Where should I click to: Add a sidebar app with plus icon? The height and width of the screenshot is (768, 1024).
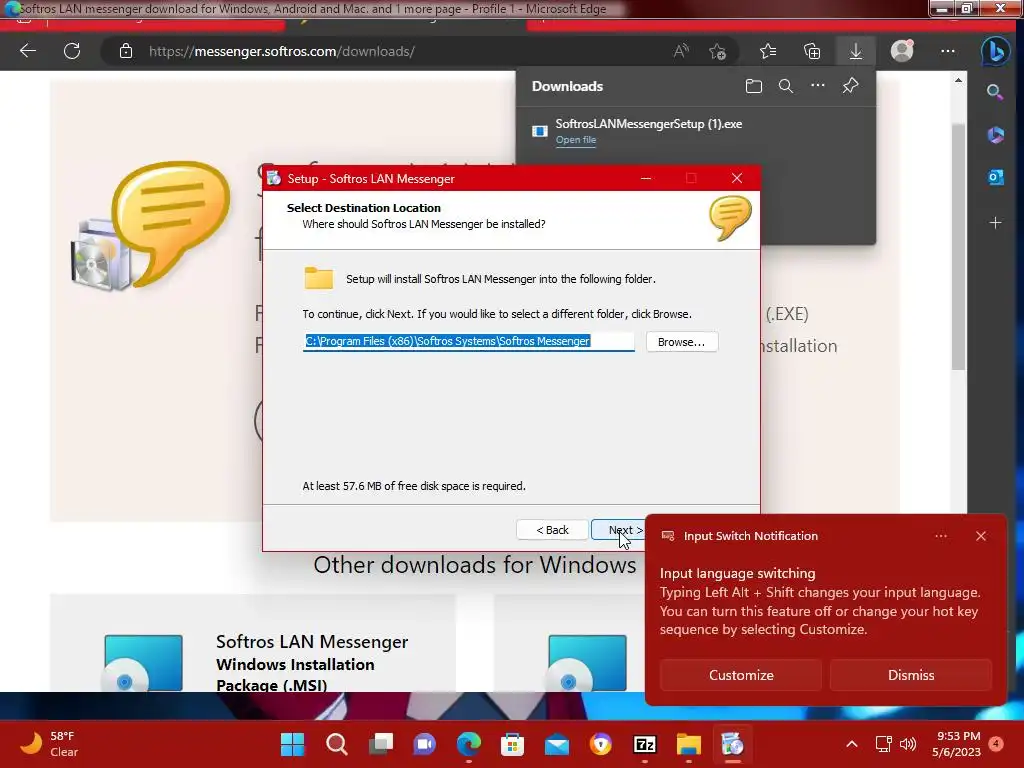tap(995, 223)
